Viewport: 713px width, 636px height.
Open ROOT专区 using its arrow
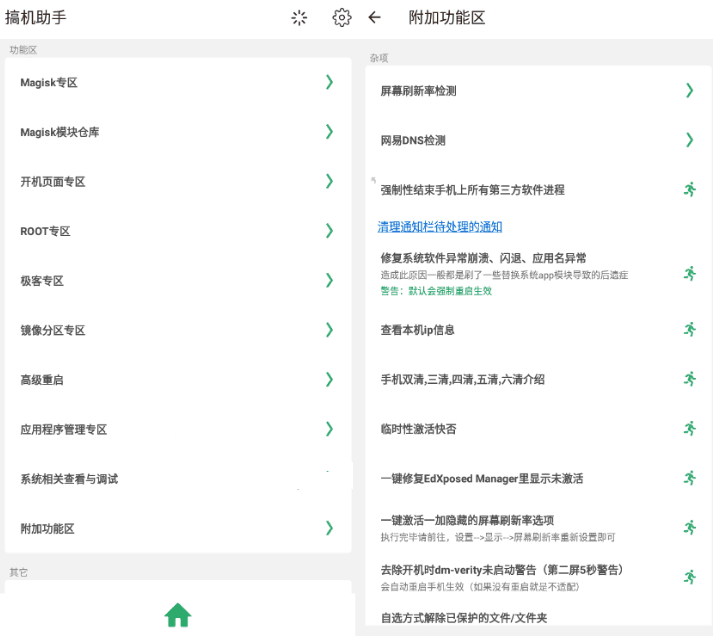pyautogui.click(x=329, y=231)
